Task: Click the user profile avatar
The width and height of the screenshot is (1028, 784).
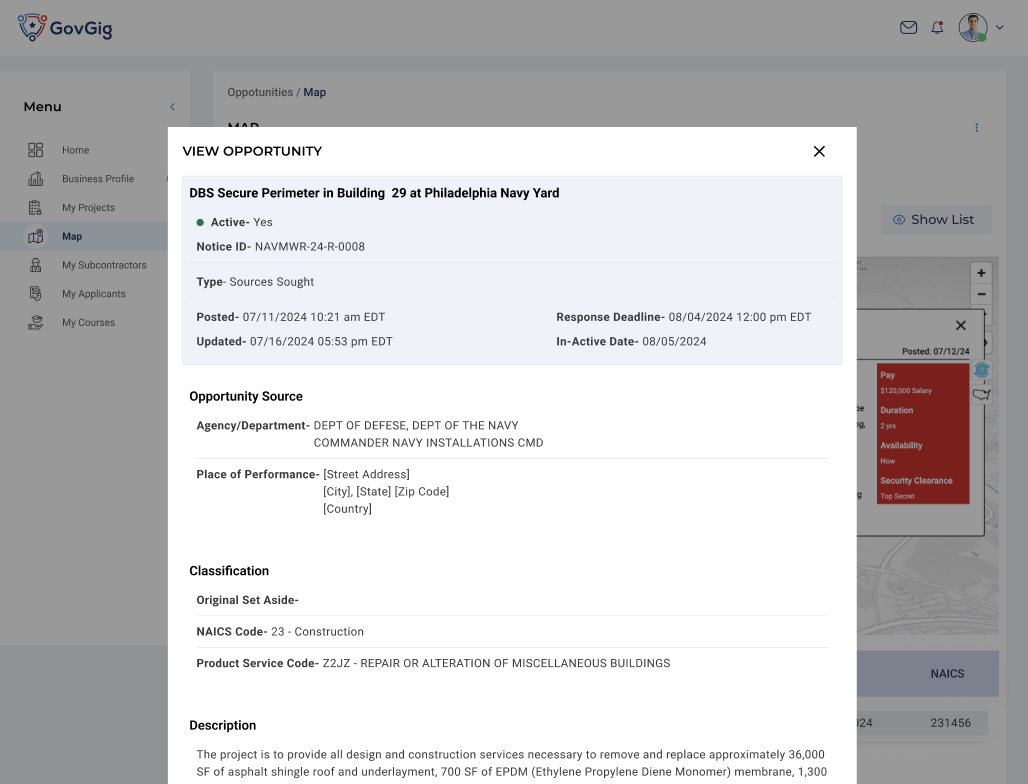Action: [x=972, y=28]
